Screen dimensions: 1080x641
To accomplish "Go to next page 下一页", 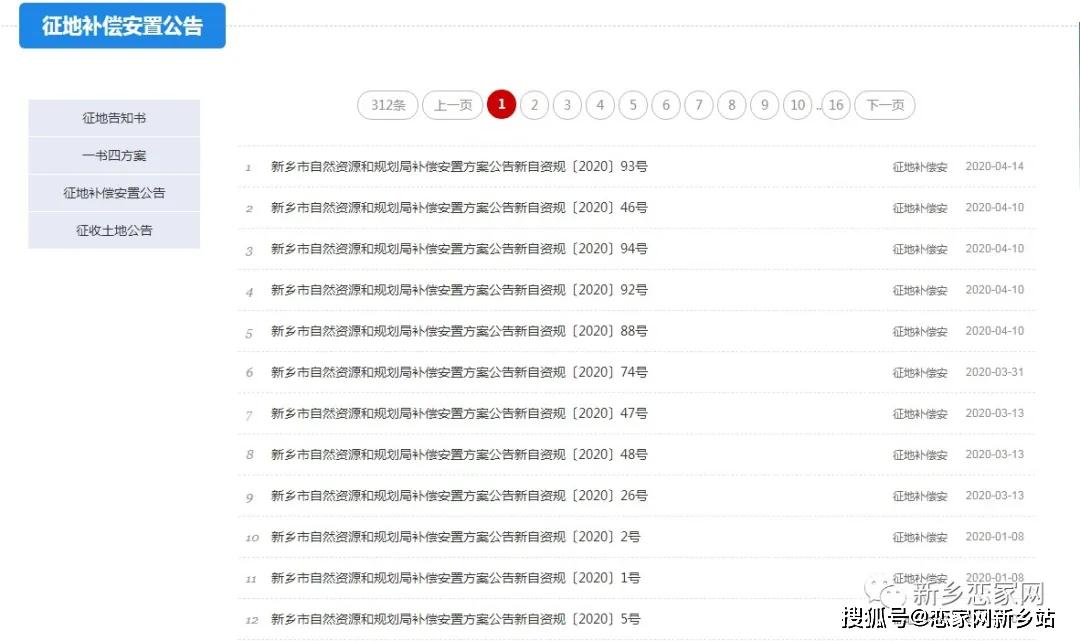I will click(x=885, y=105).
